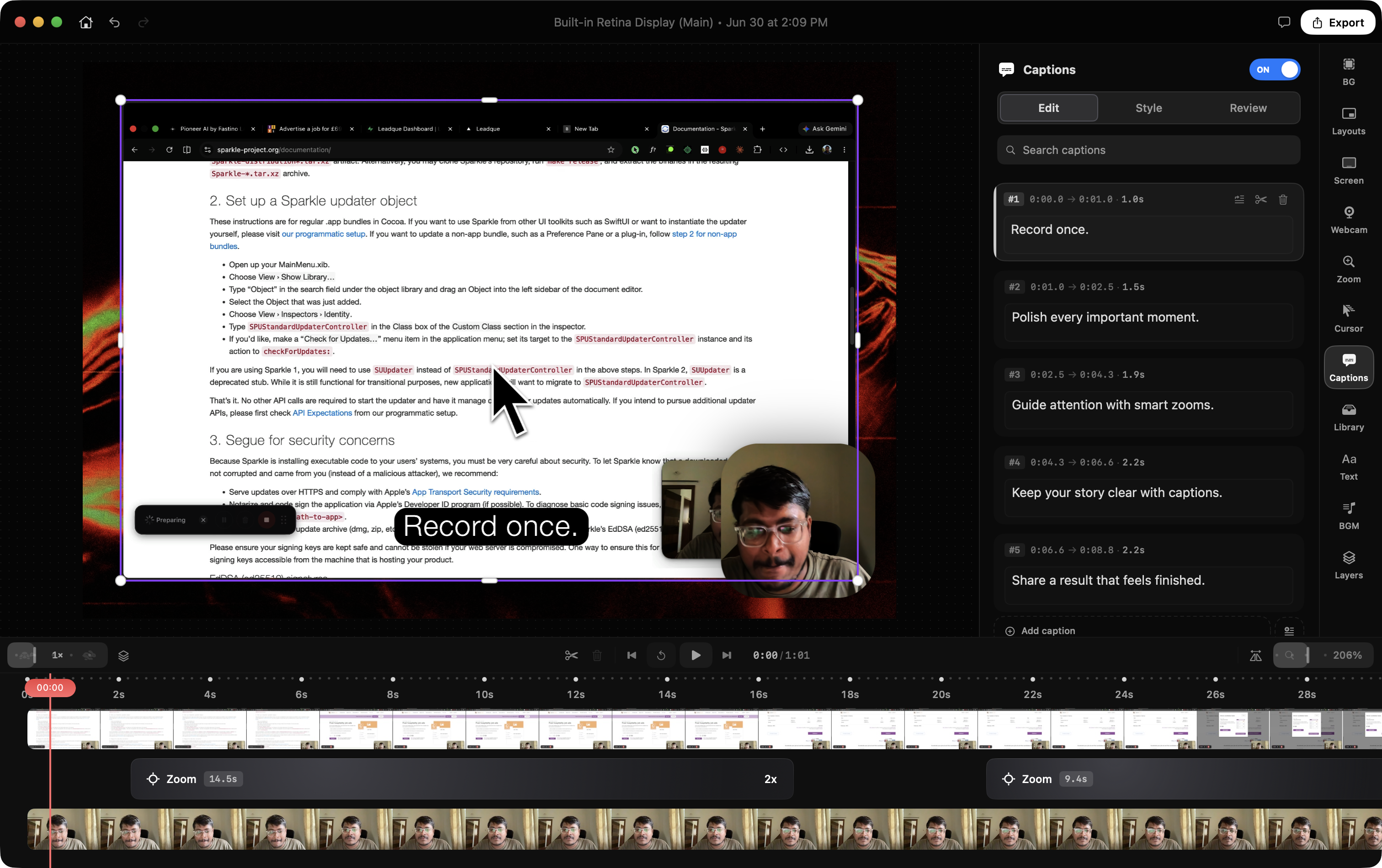Open the Library panel
Image resolution: width=1382 pixels, height=868 pixels.
1348,417
